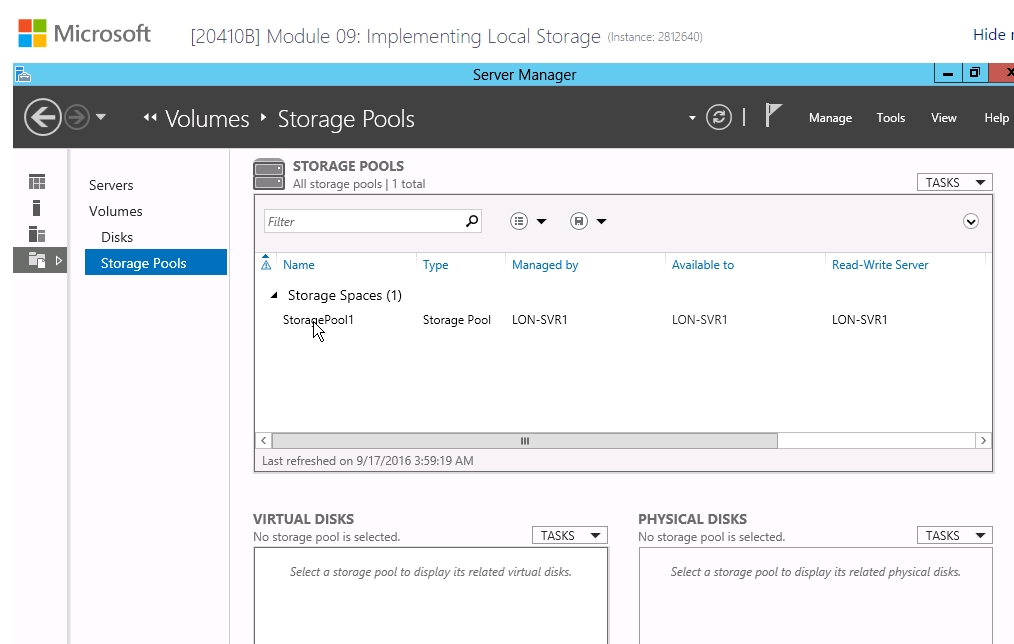Open the saved queries disk icon
Screen dimensions: 1014x644
[x=579, y=221]
